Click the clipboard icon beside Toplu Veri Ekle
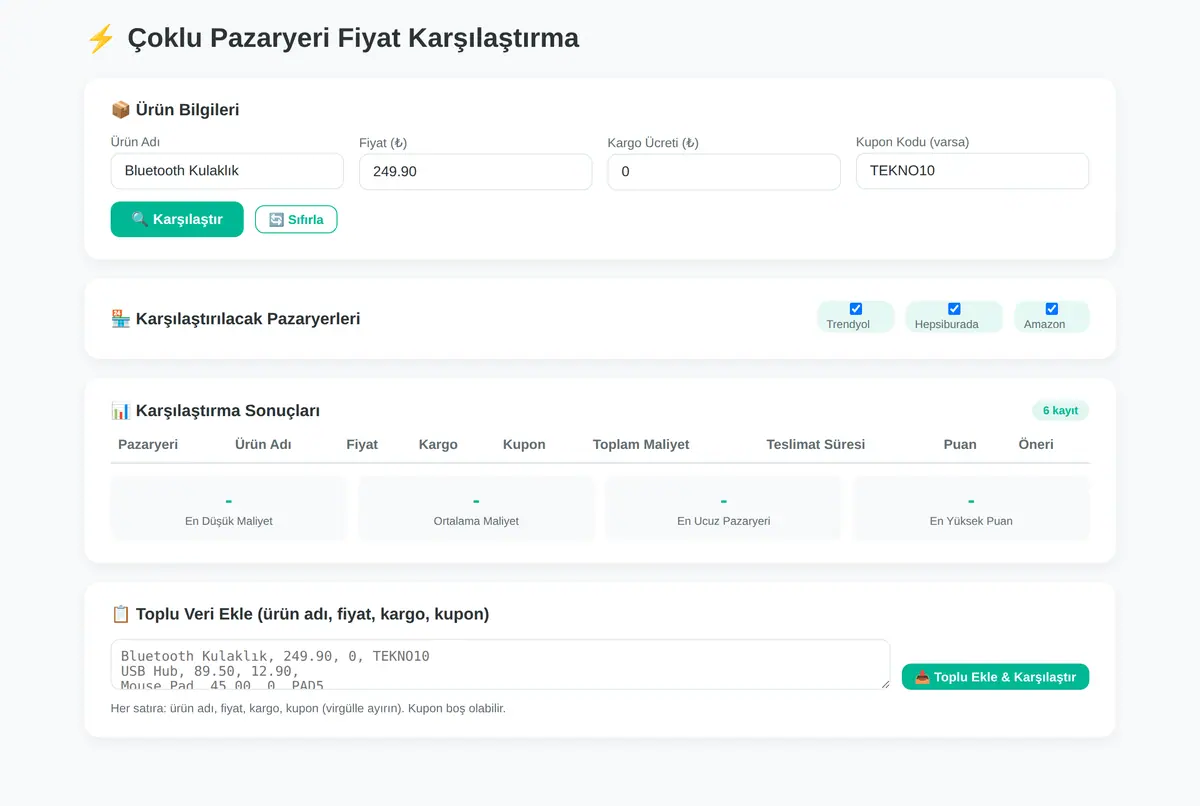1200x806 pixels. (120, 614)
